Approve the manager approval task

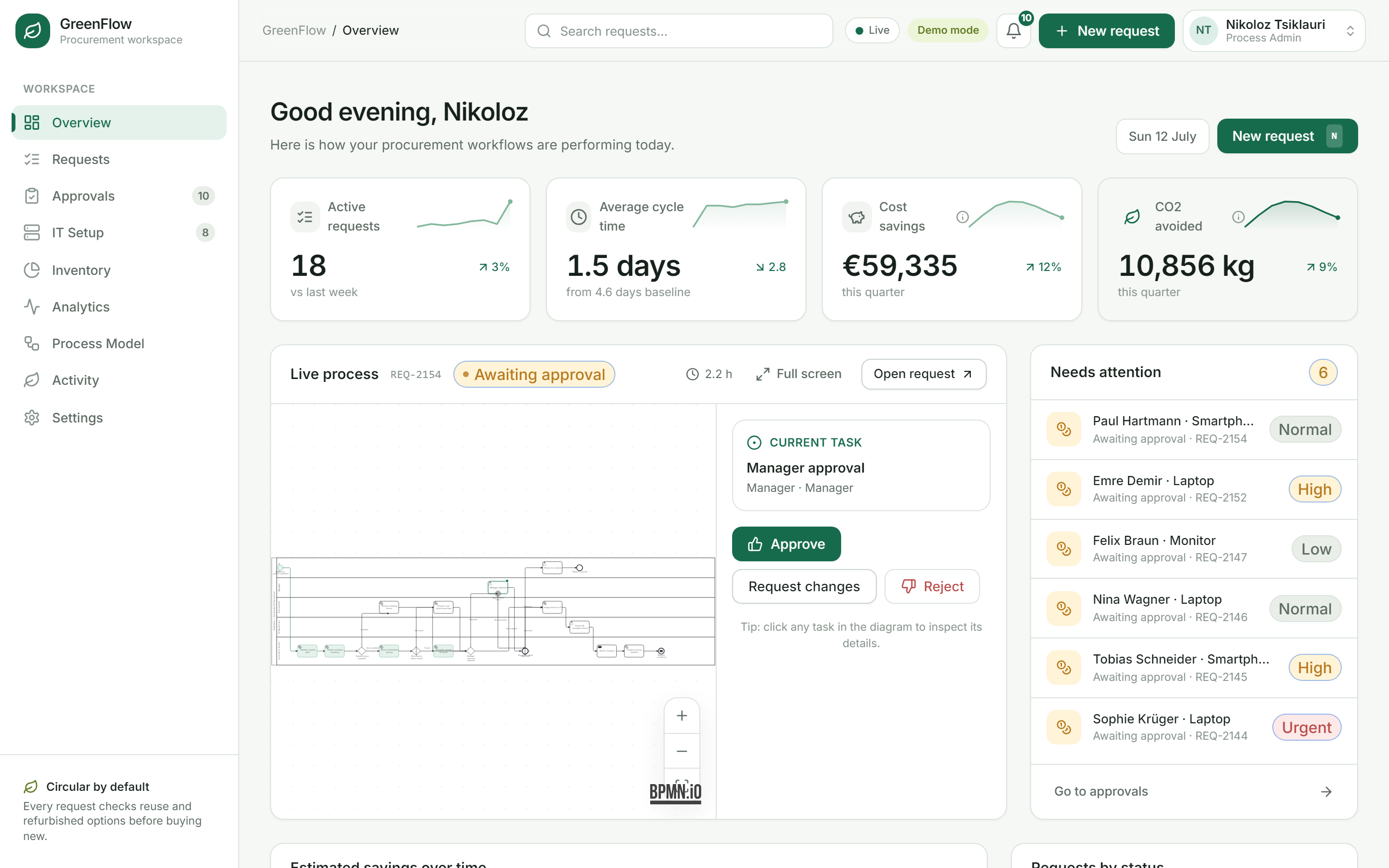[786, 543]
